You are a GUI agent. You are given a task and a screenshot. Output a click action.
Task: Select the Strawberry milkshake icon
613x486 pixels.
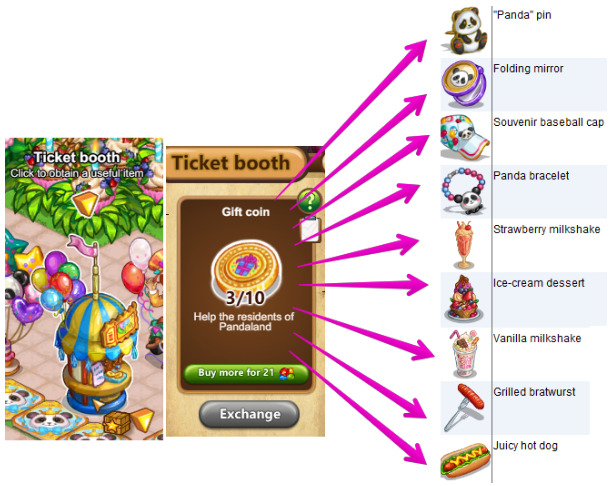(x=464, y=245)
